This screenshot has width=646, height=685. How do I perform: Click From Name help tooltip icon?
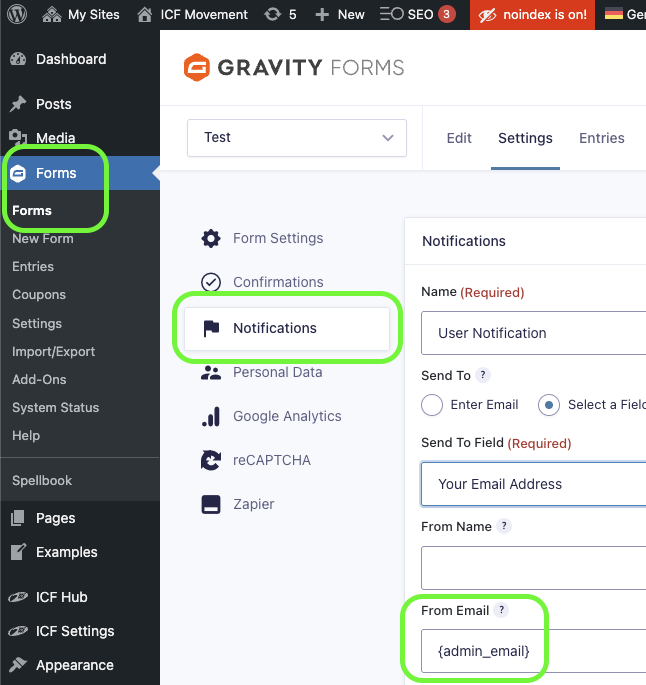point(504,526)
